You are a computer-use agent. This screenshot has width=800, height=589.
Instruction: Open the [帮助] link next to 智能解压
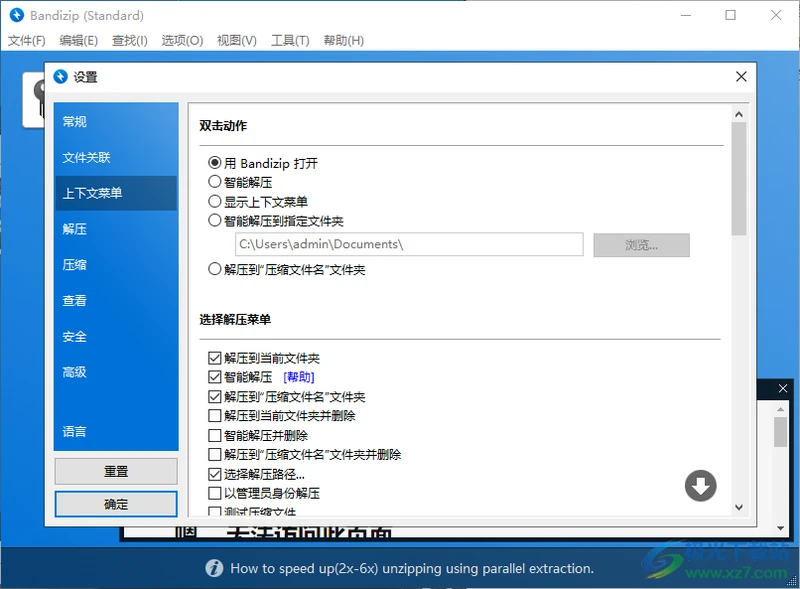(298, 377)
